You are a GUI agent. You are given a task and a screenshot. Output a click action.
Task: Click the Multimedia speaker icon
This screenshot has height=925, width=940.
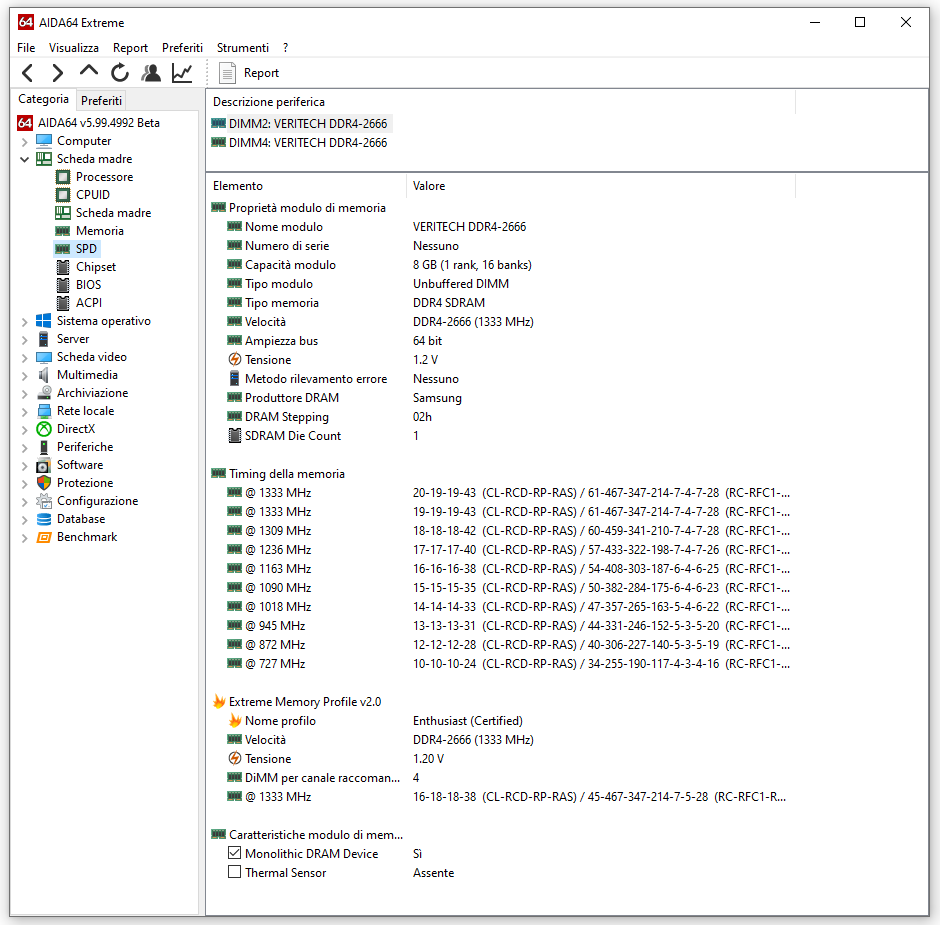(43, 375)
